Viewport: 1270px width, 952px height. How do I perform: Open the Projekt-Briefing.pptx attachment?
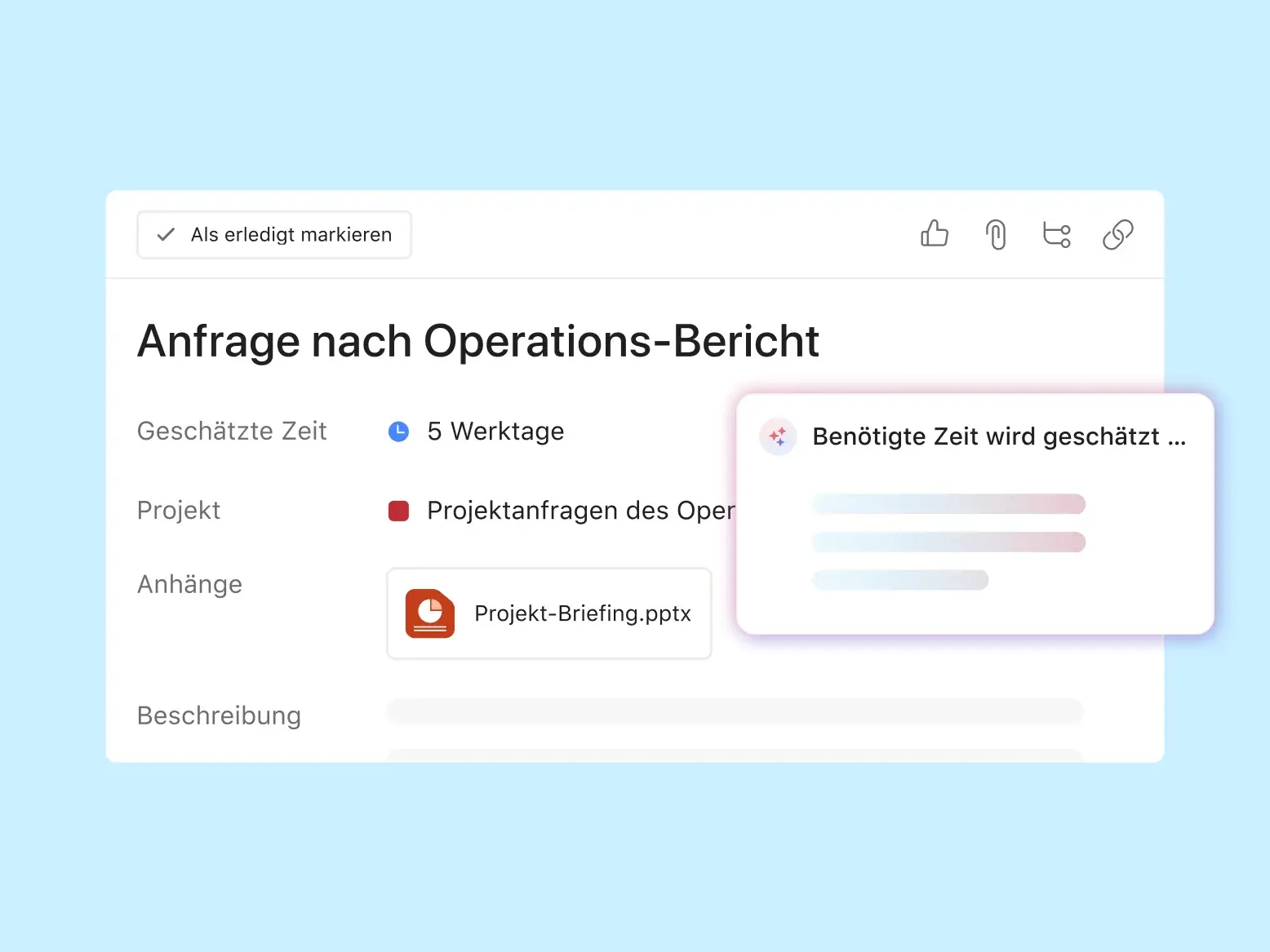point(549,613)
